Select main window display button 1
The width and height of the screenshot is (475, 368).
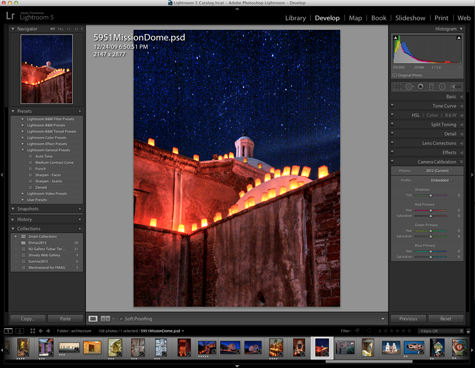[8, 331]
